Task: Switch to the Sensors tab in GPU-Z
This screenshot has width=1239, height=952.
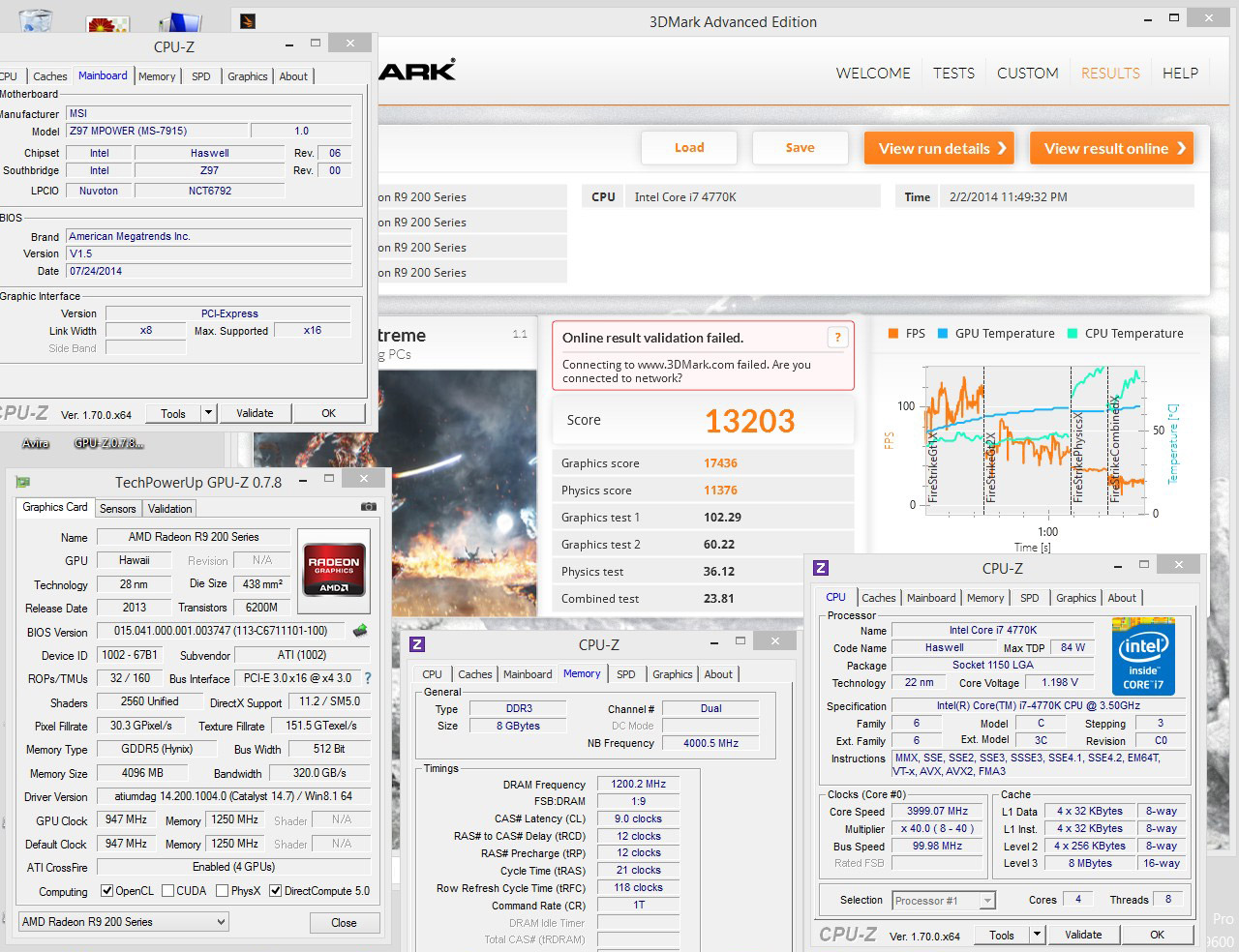Action: coord(117,509)
